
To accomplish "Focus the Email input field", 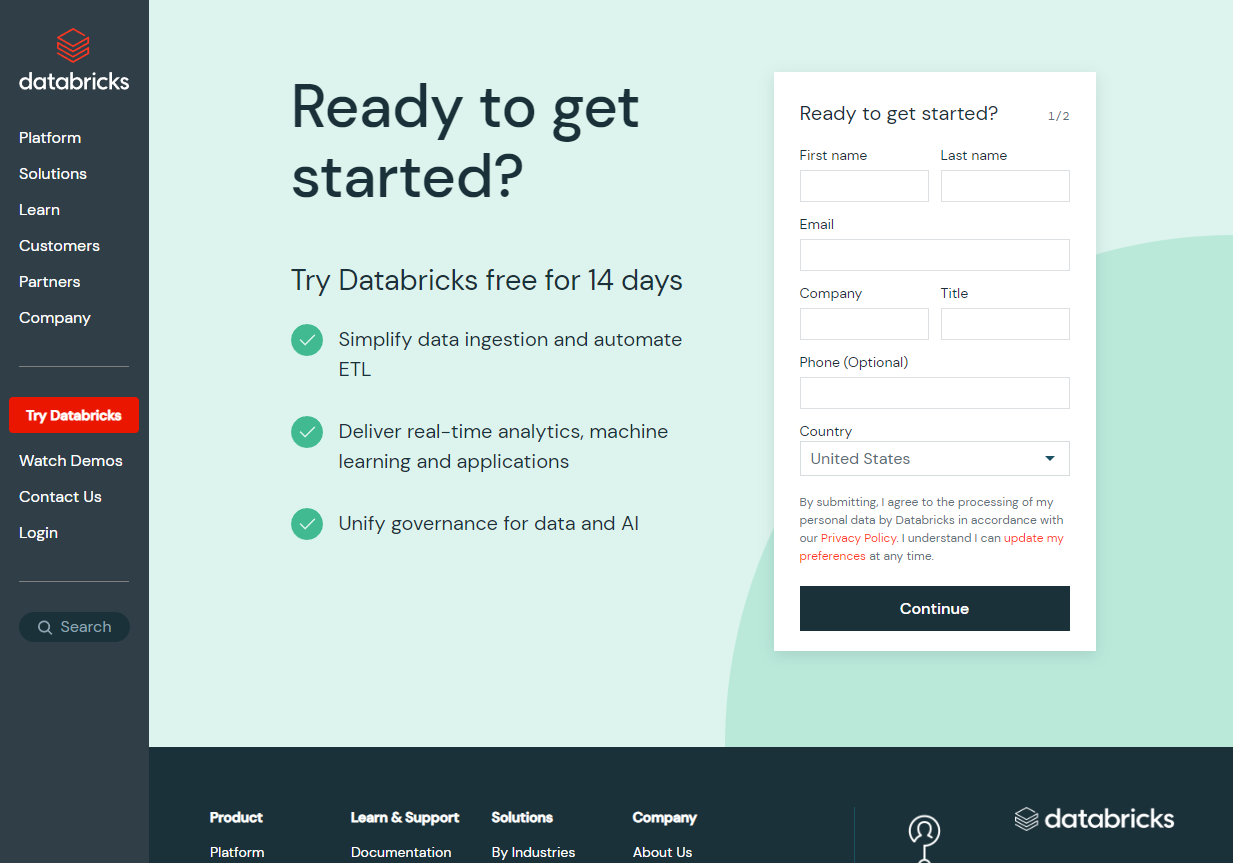I will (x=935, y=255).
